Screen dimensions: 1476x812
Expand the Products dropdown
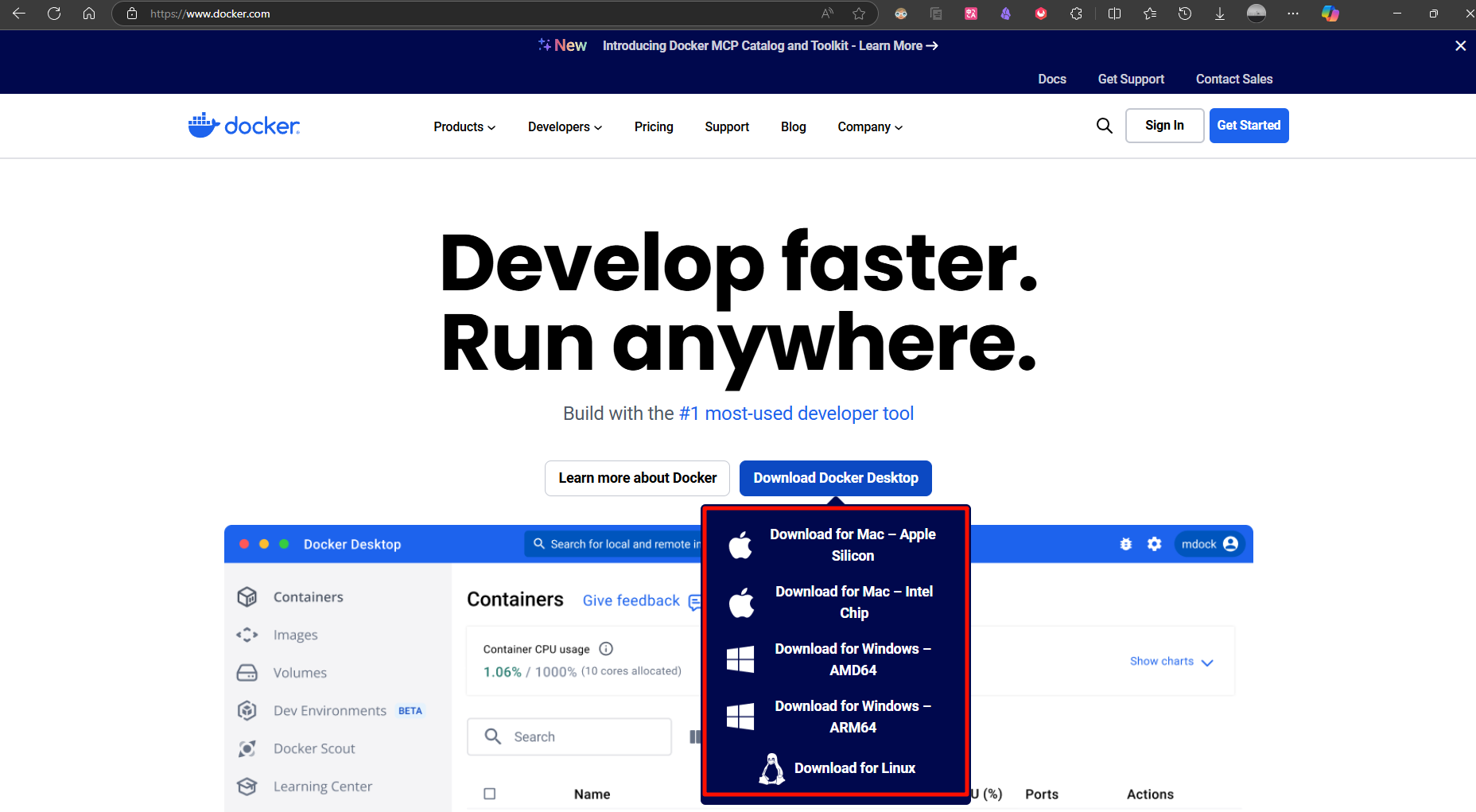tap(464, 126)
